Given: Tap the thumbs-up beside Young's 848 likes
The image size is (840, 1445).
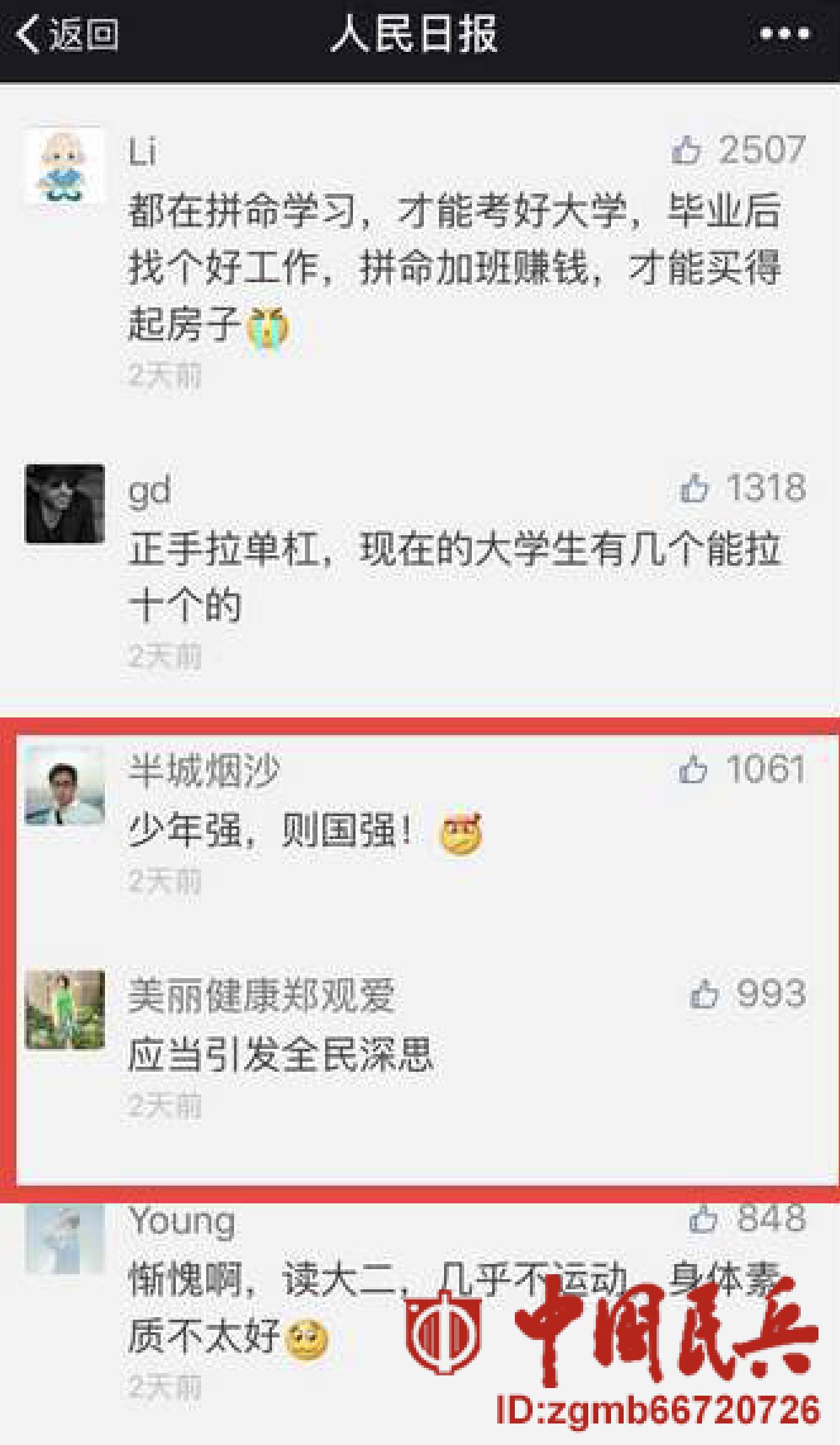Looking at the screenshot, I should [x=703, y=1218].
